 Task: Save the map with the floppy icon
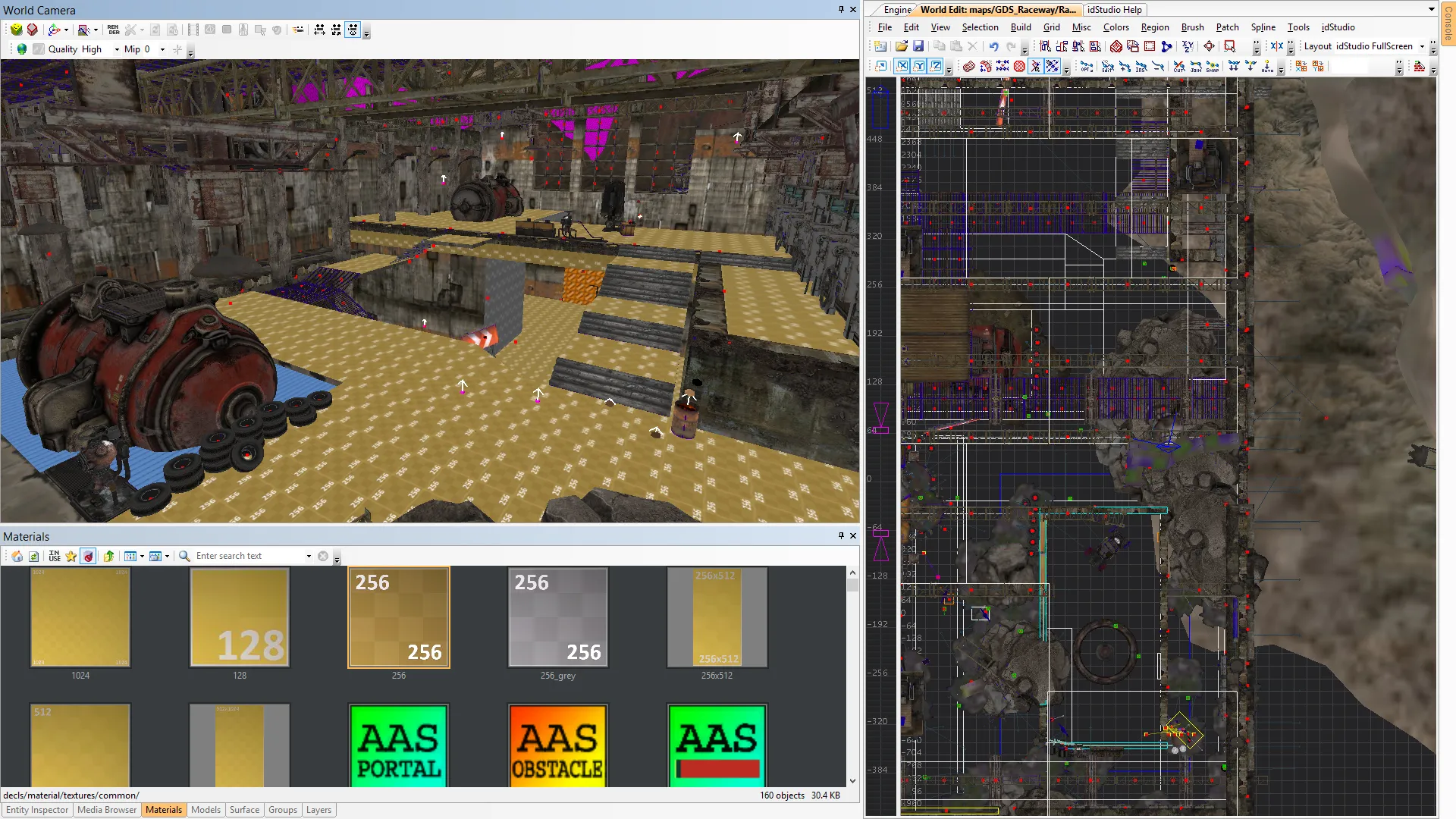click(918, 46)
